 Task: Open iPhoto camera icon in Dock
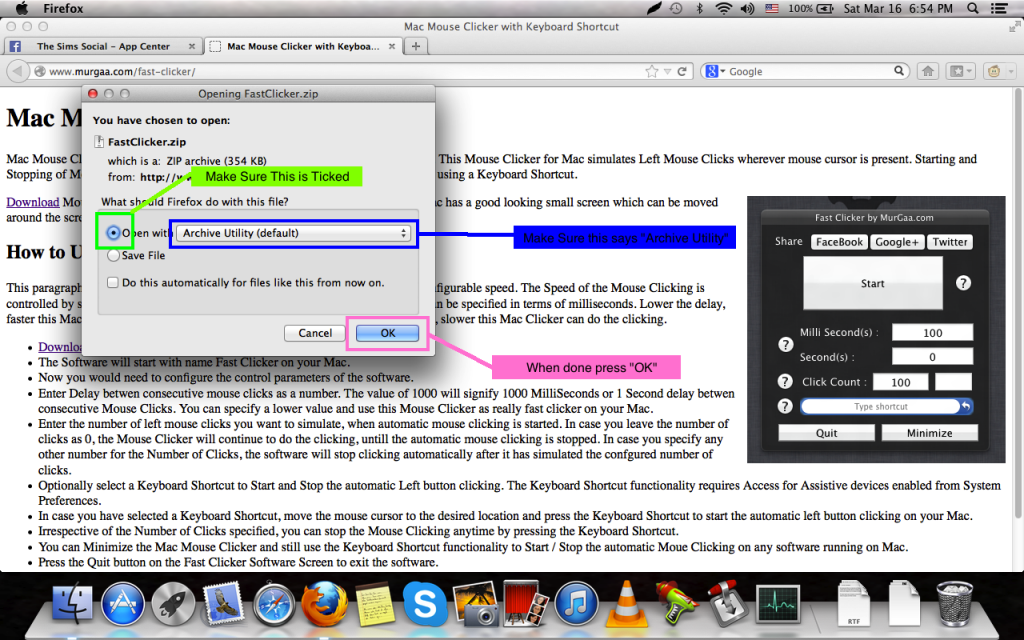(x=475, y=603)
